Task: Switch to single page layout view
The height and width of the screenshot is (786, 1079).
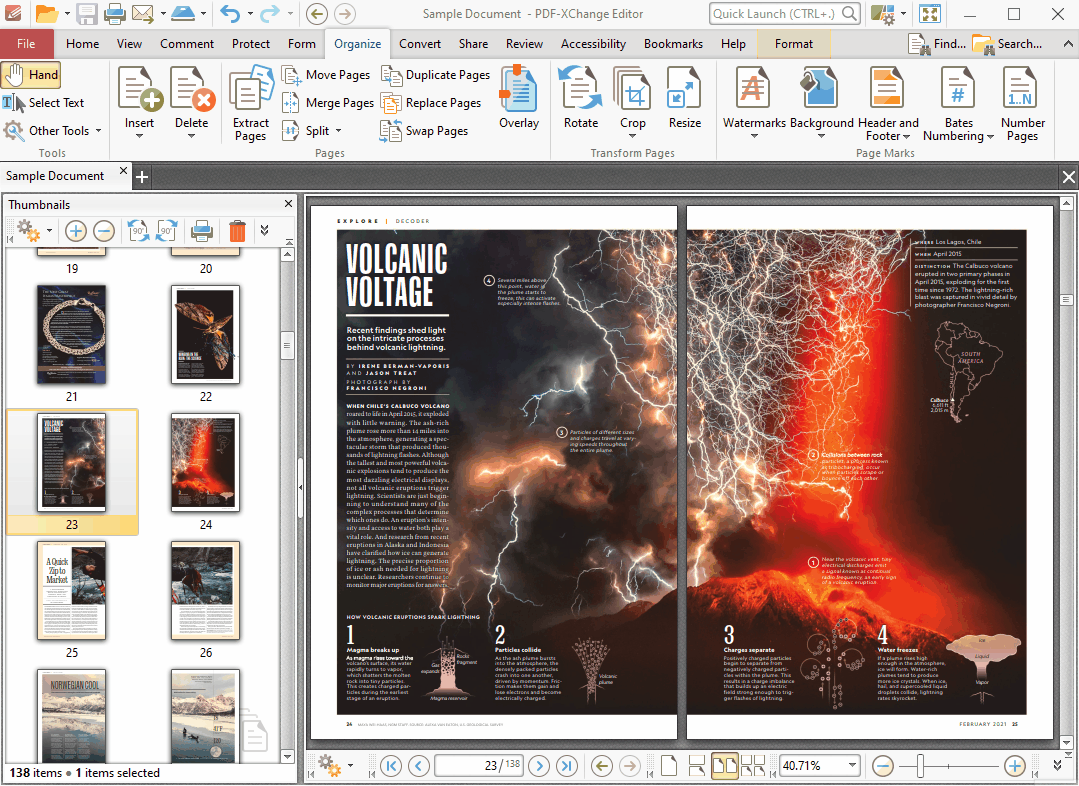Action: tap(669, 766)
